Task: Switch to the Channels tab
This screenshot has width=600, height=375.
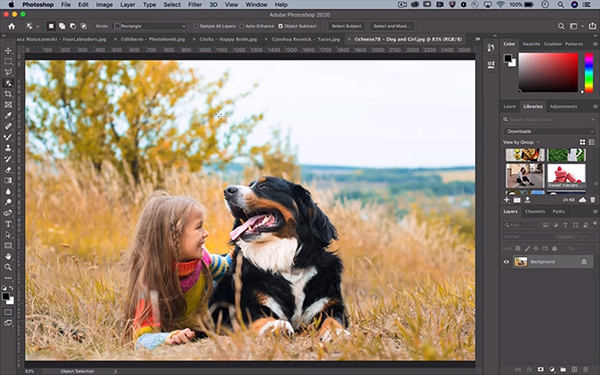Action: pos(535,211)
